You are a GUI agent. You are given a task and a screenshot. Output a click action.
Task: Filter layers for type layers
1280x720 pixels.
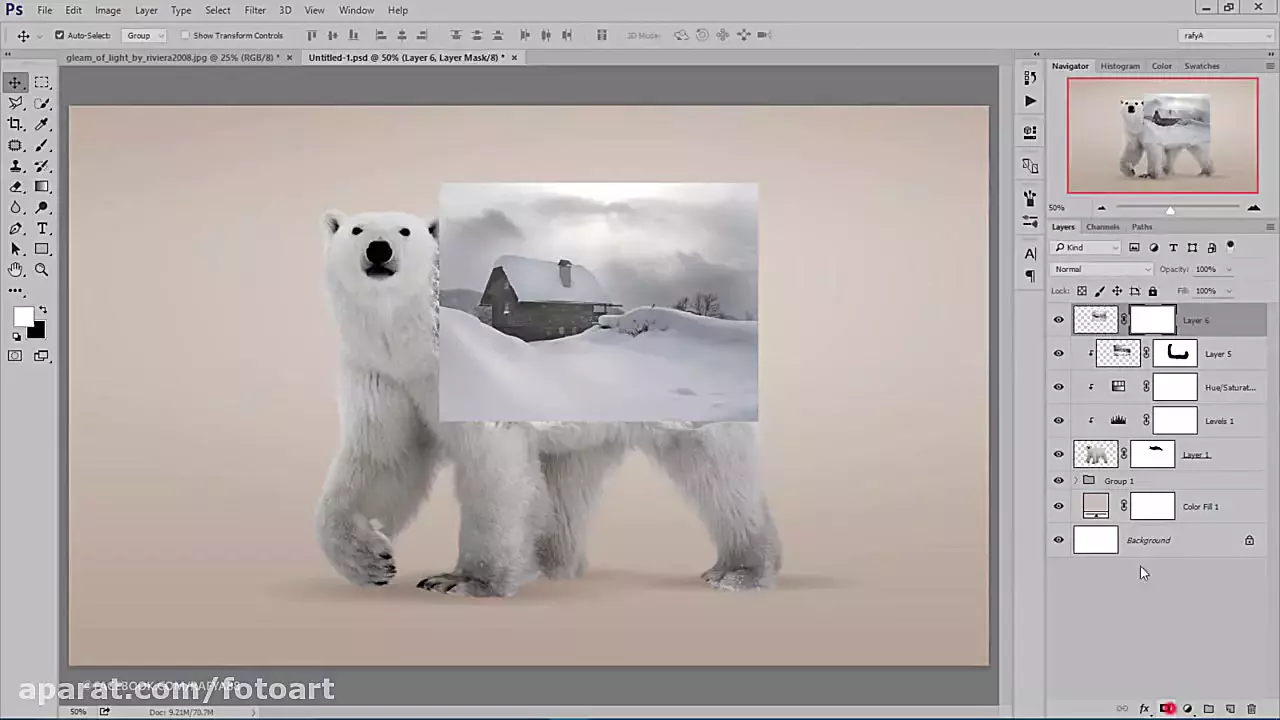pos(1173,247)
